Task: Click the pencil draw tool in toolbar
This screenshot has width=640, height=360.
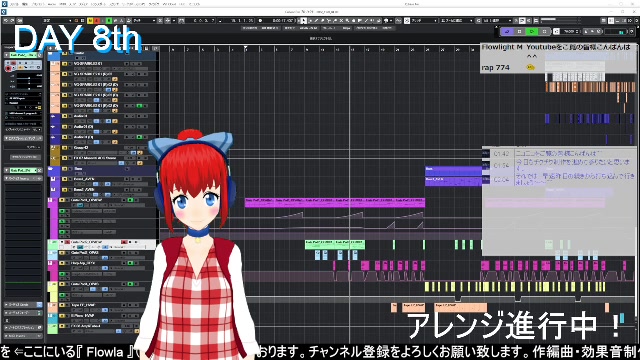Action: tap(316, 20)
